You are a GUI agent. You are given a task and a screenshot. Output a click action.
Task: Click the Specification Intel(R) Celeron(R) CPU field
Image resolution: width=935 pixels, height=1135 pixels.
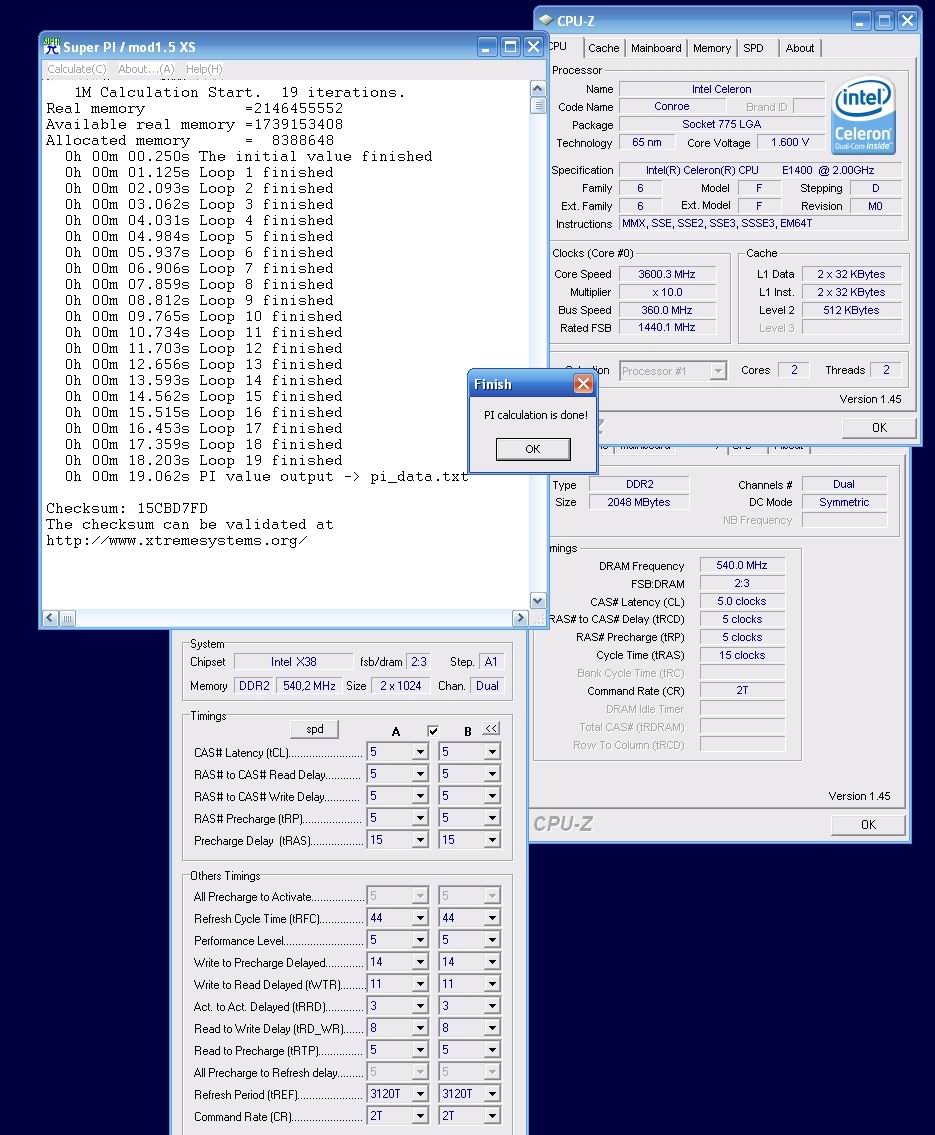(x=761, y=170)
